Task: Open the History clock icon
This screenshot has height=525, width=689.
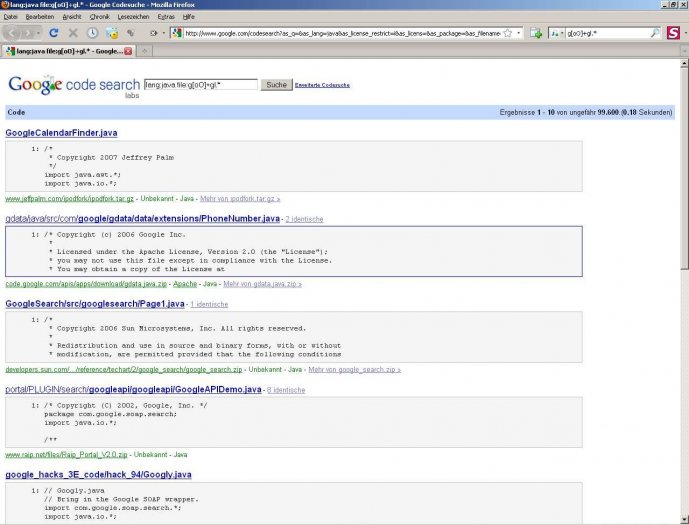Action: click(x=92, y=33)
